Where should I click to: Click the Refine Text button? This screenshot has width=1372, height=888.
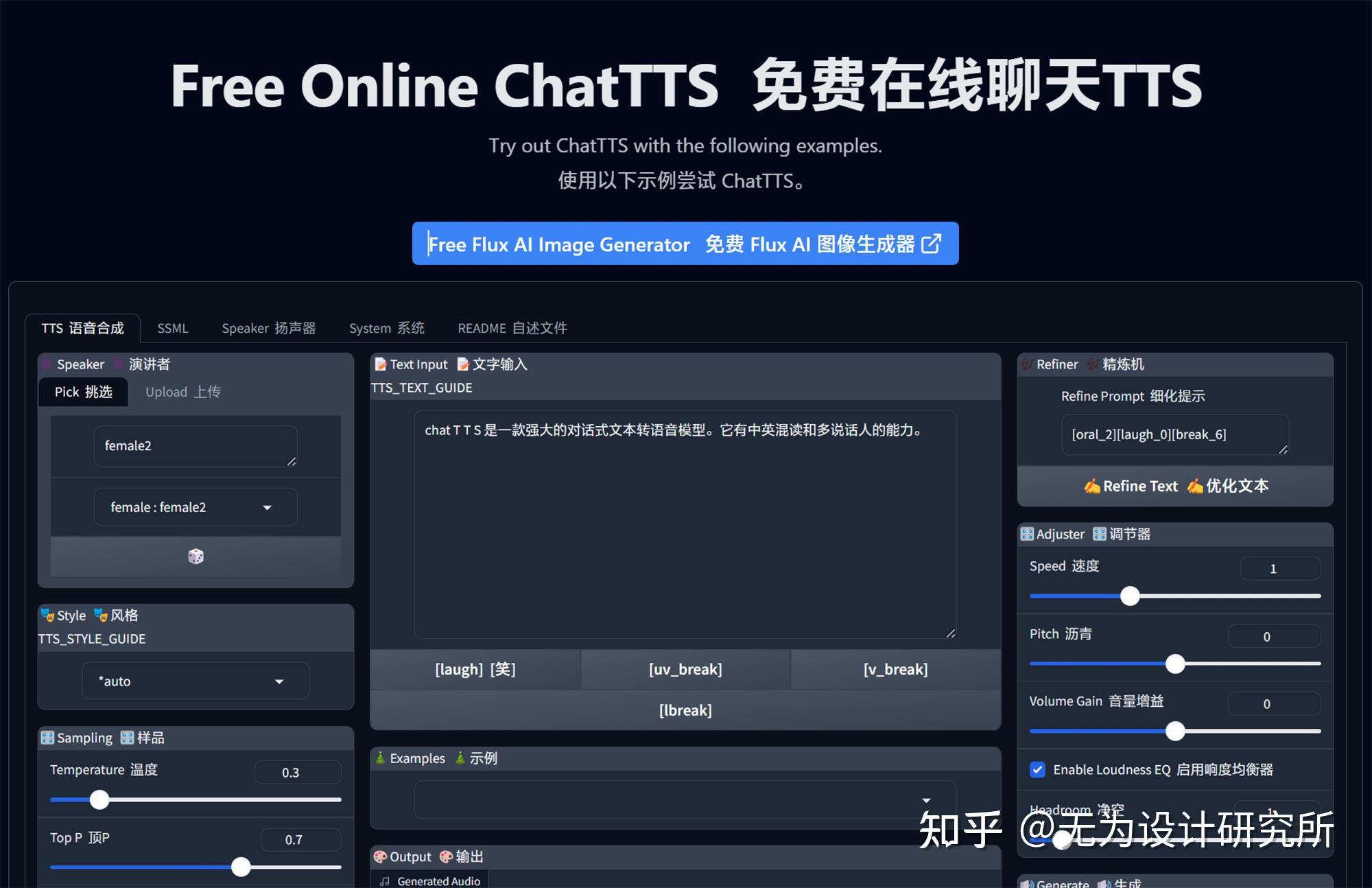click(1174, 486)
